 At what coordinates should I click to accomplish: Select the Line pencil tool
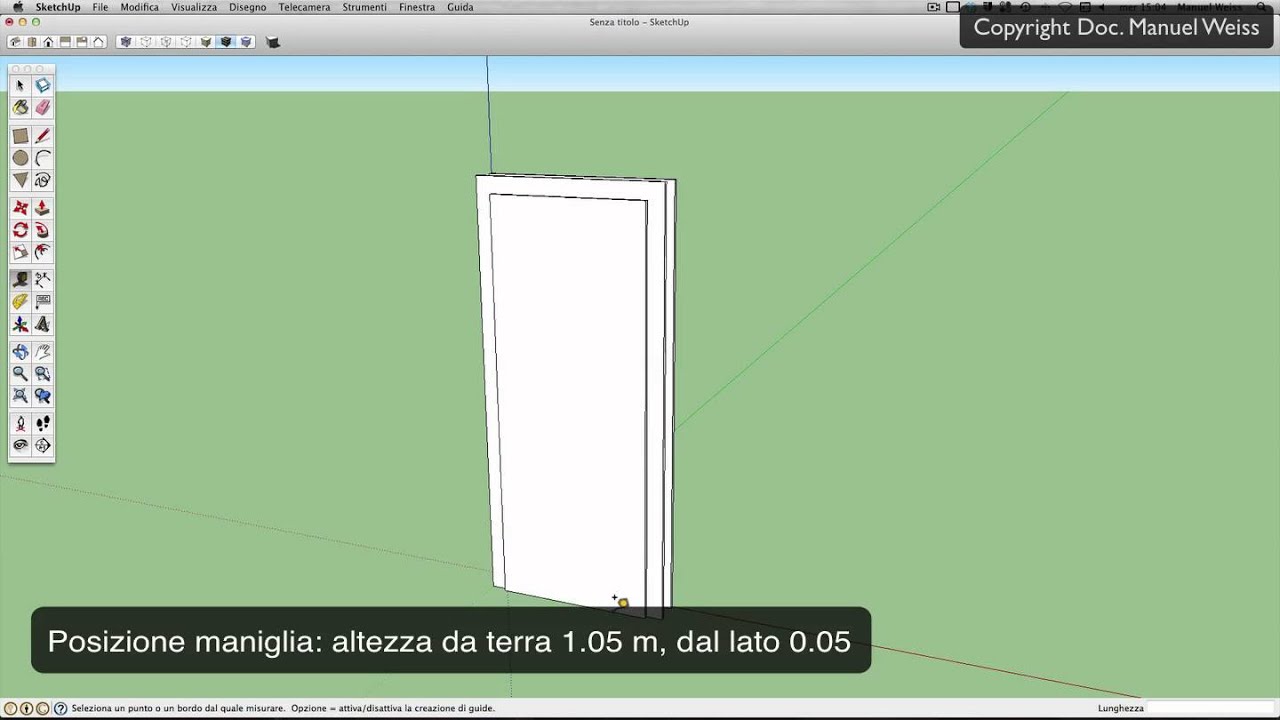click(x=42, y=135)
